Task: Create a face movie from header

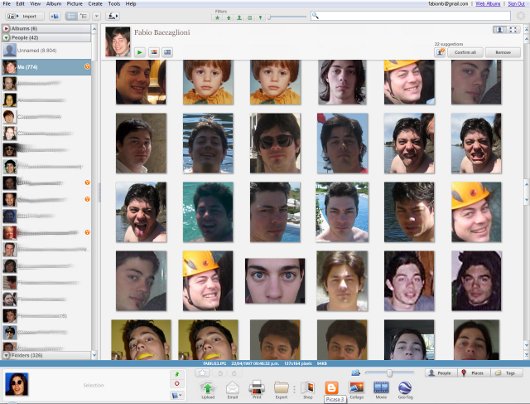Action: (x=167, y=52)
